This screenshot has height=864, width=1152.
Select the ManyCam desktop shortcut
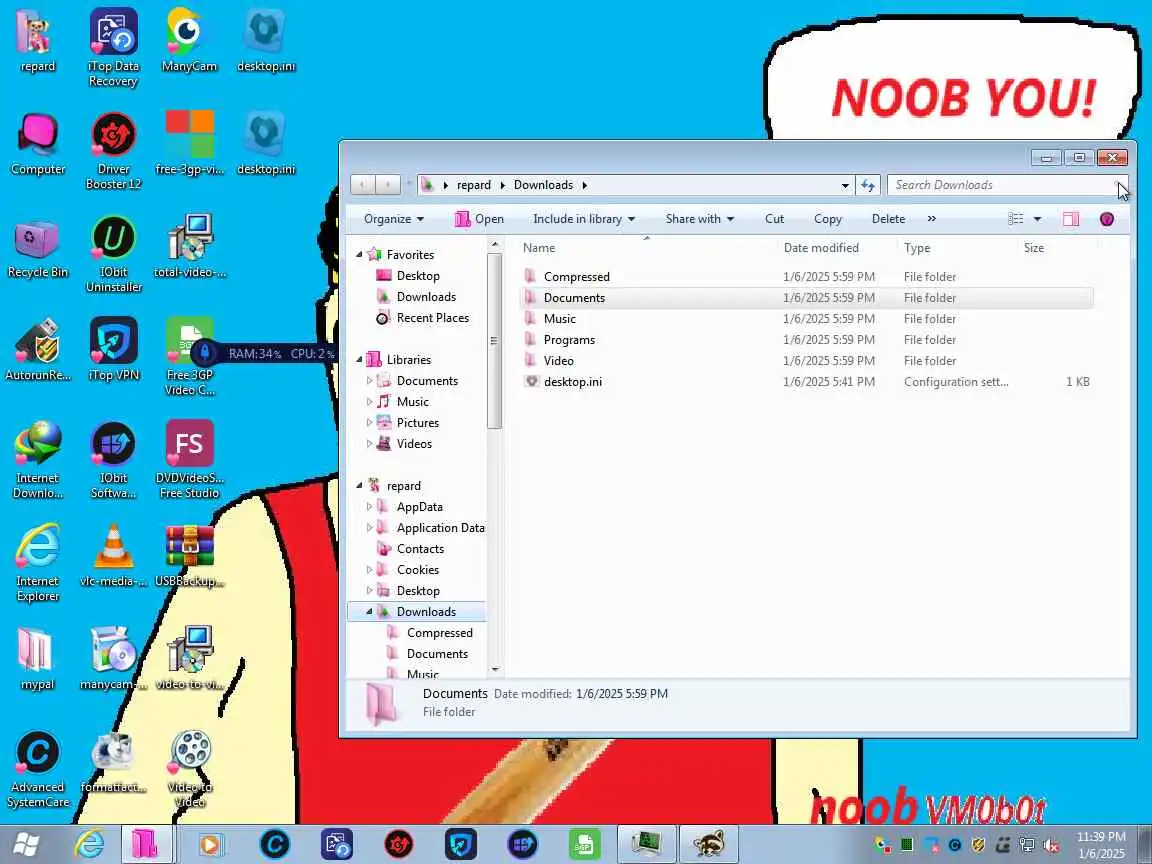(x=189, y=40)
